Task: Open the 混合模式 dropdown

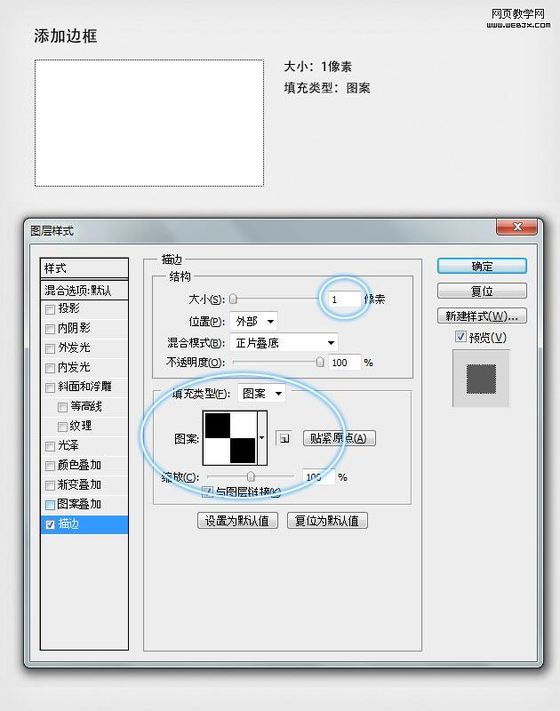Action: point(284,343)
